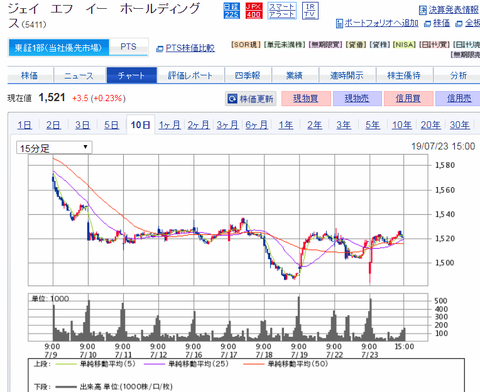Click the 単純移動平均(25) legend entry

click(x=186, y=364)
